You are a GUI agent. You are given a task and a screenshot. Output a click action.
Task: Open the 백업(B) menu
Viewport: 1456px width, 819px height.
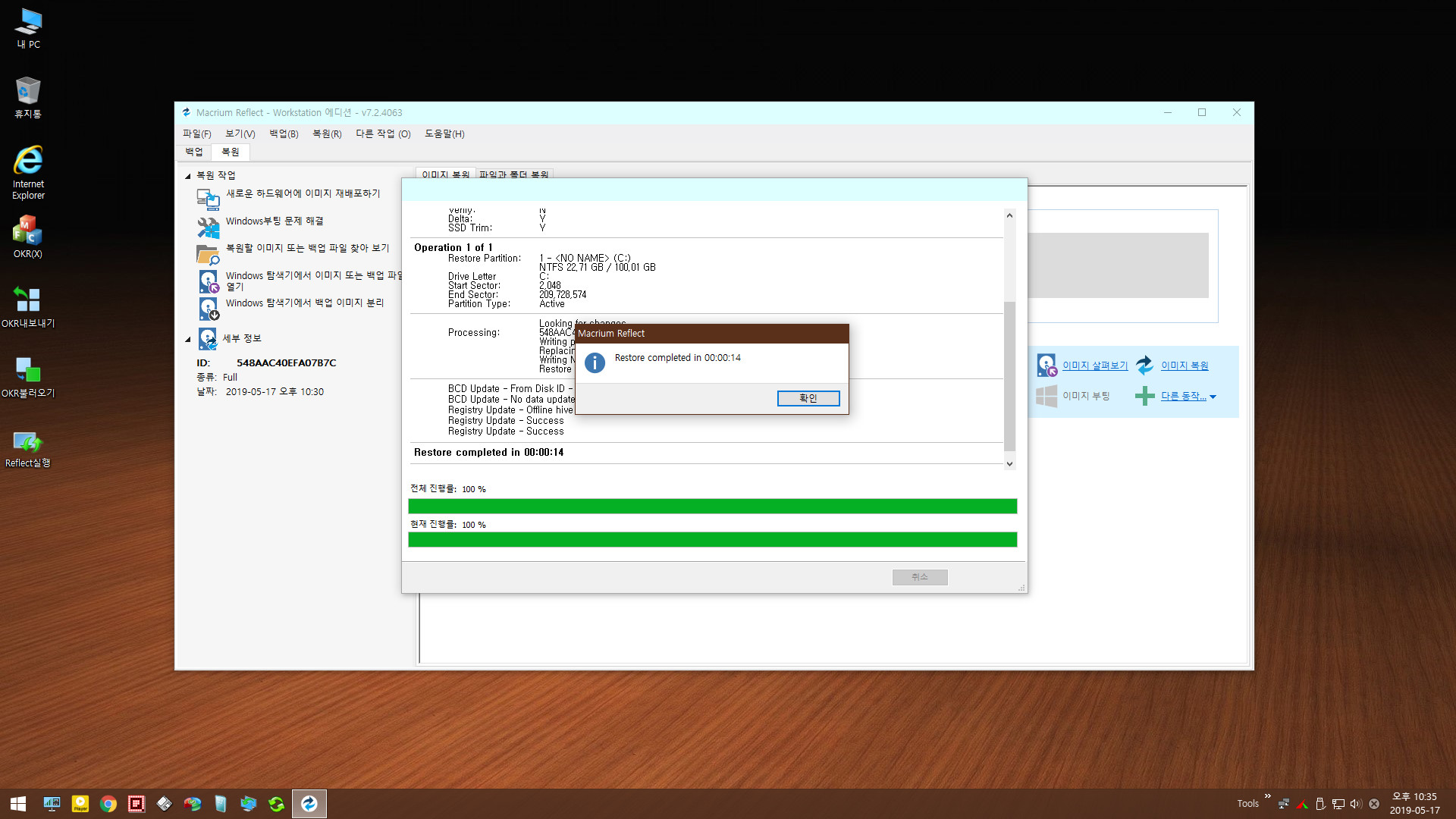[284, 133]
